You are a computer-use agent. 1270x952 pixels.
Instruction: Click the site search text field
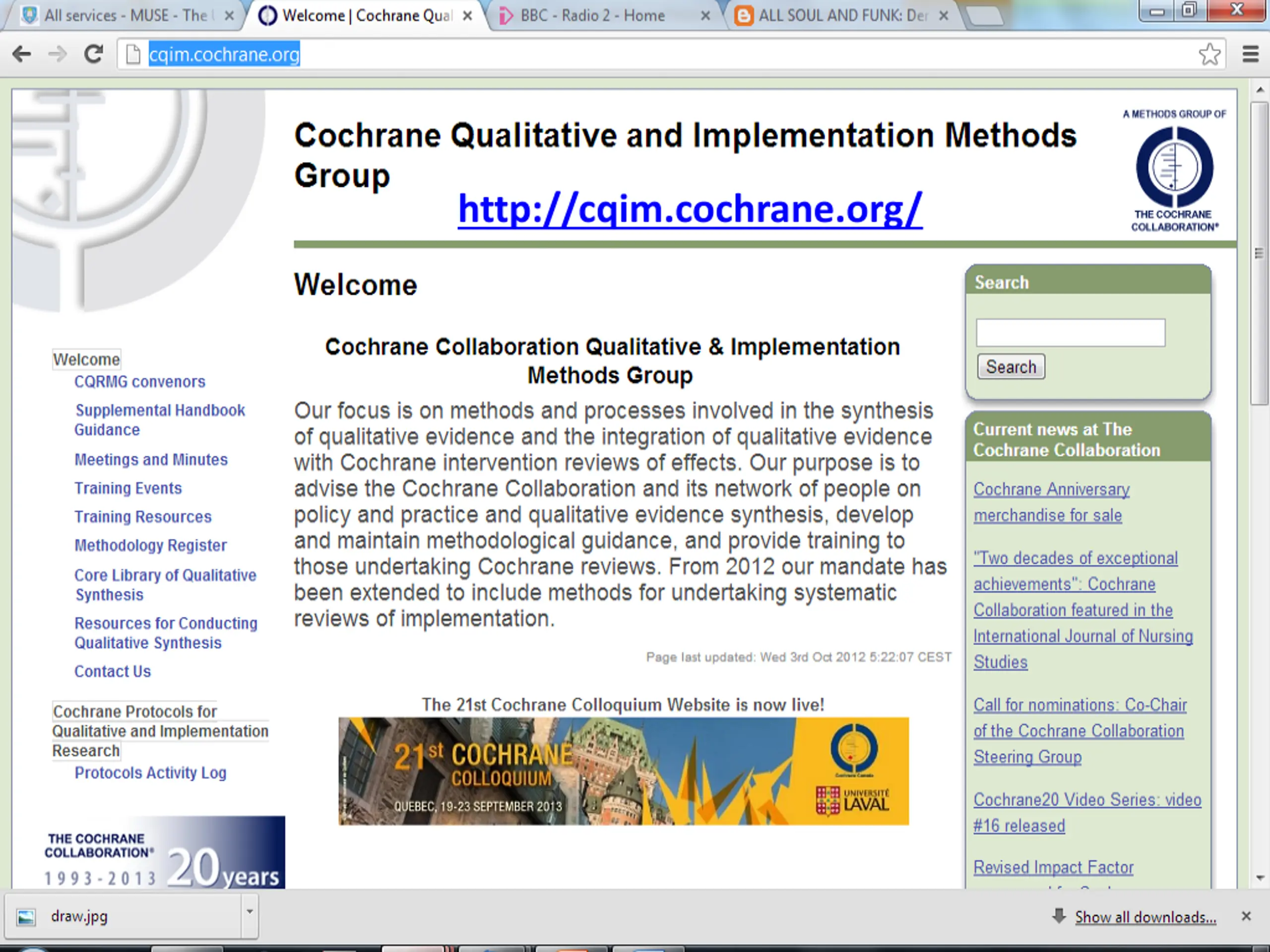coord(1070,333)
